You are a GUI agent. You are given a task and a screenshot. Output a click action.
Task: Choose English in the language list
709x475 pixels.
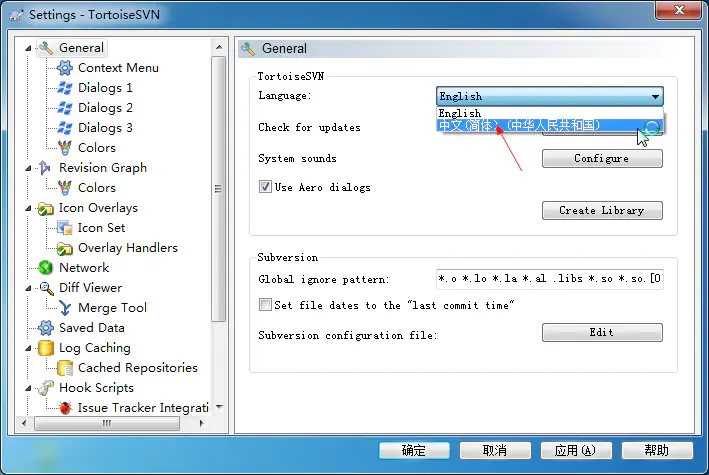(549, 113)
